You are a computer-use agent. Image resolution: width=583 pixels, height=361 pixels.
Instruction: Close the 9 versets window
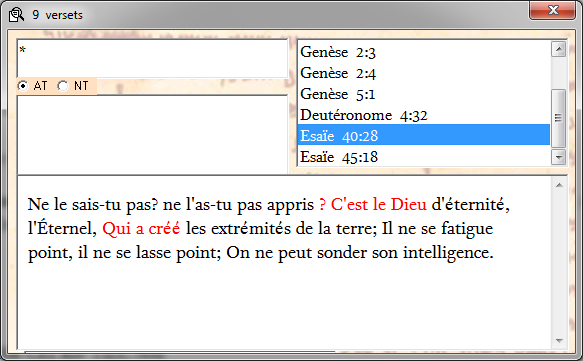pyautogui.click(x=553, y=10)
